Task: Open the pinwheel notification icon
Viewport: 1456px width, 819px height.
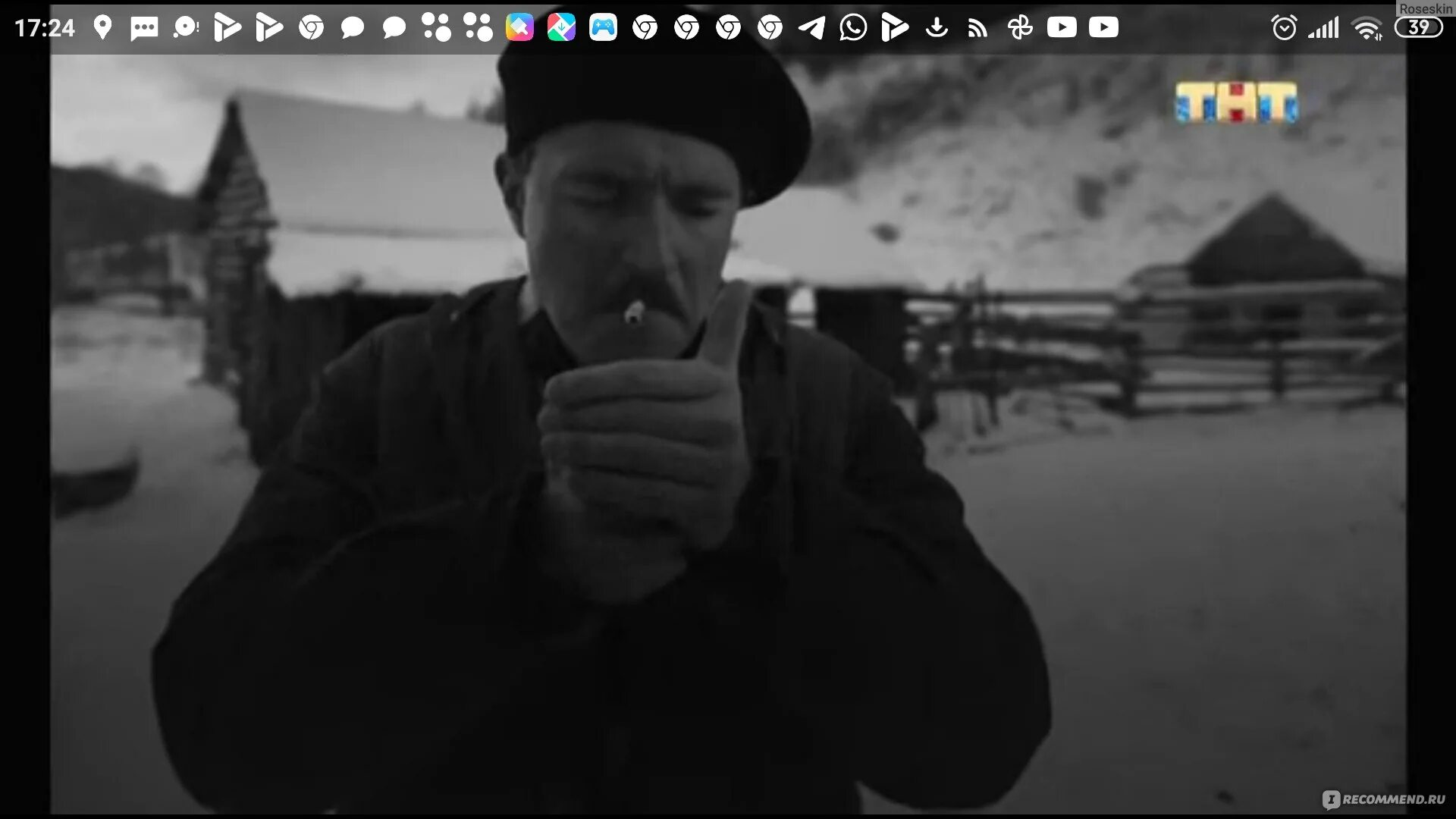Action: pos(1020,28)
